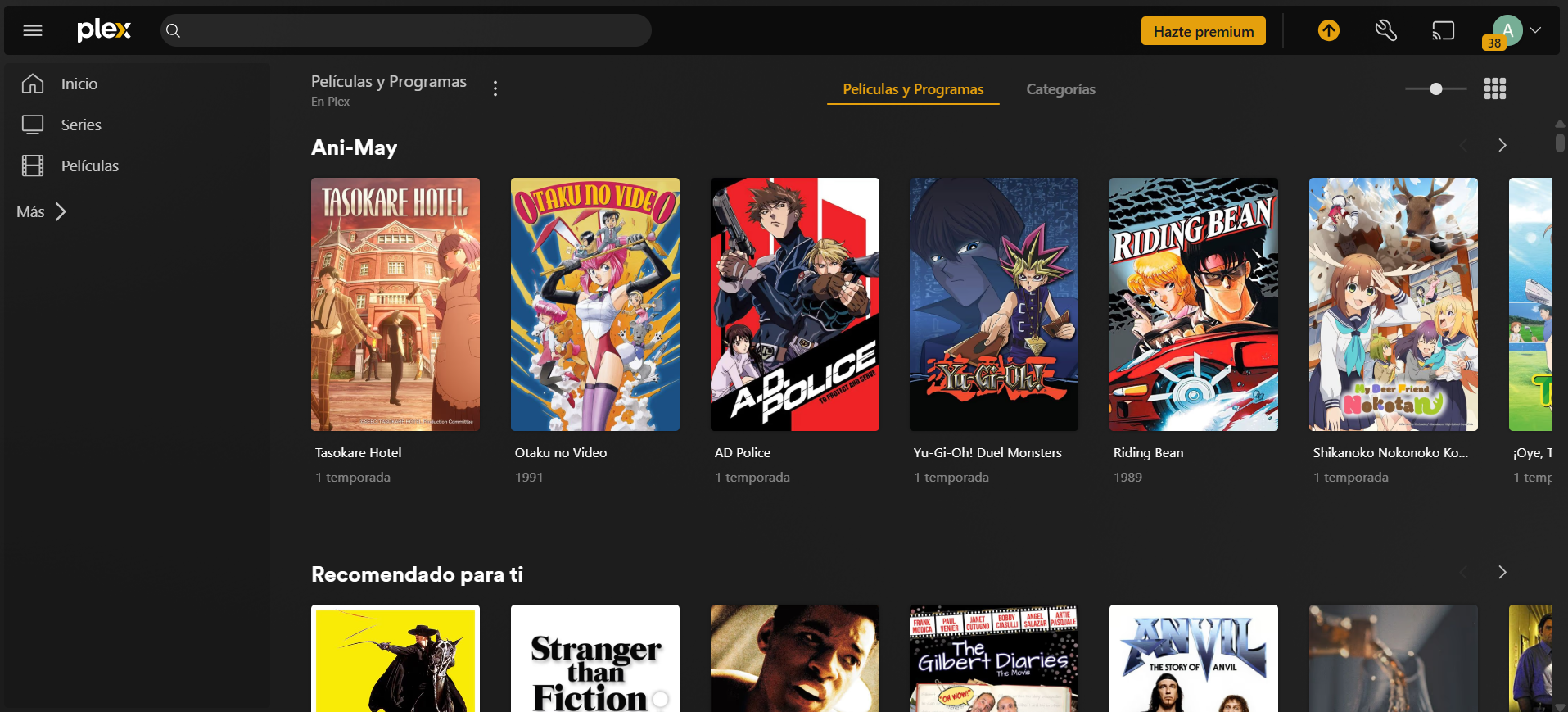Image resolution: width=1568 pixels, height=712 pixels.
Task: Click the orange upload arrow icon
Action: (1329, 31)
